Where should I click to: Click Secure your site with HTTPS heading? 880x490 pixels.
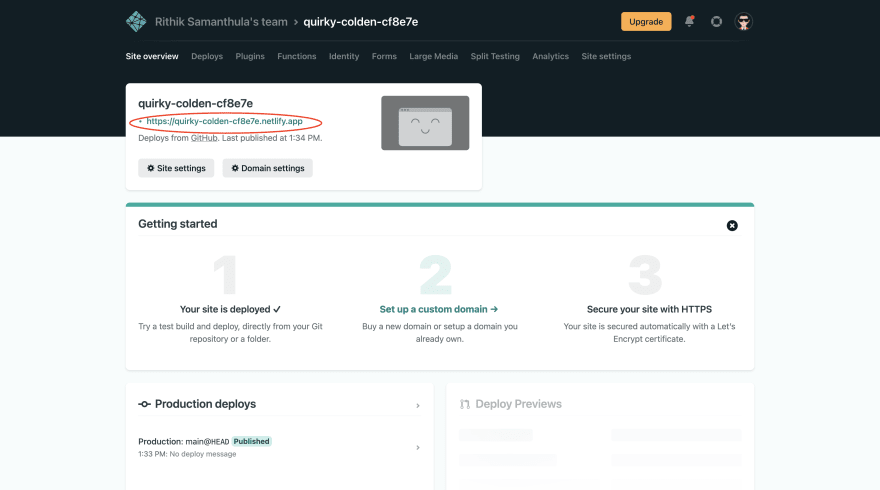[649, 309]
